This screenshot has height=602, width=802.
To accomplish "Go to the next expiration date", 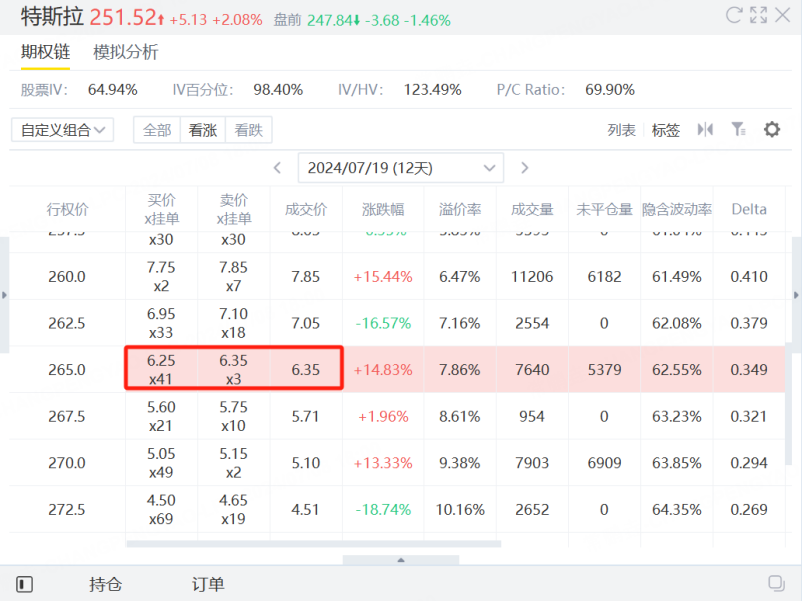I will (x=524, y=168).
